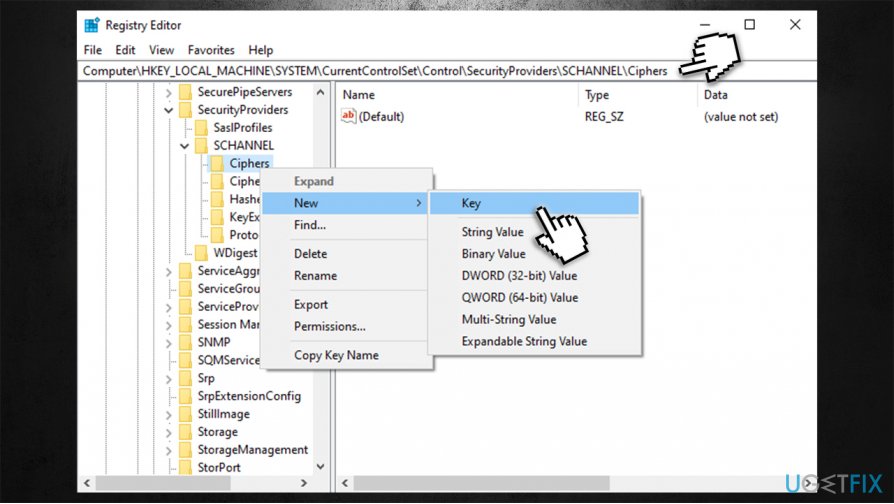The height and width of the screenshot is (504, 894).
Task: Select the StorageManagement folder icon
Action: [185, 450]
